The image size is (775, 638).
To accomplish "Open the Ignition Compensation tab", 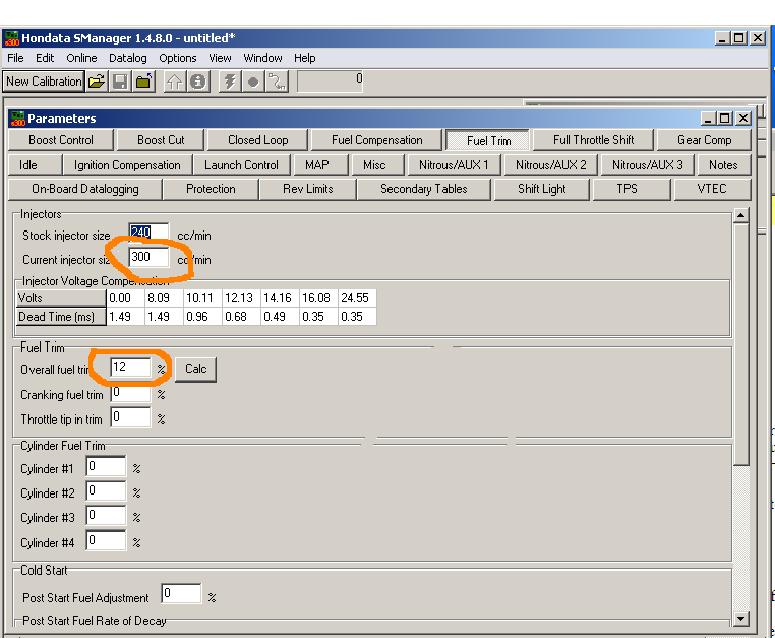I will tap(127, 165).
